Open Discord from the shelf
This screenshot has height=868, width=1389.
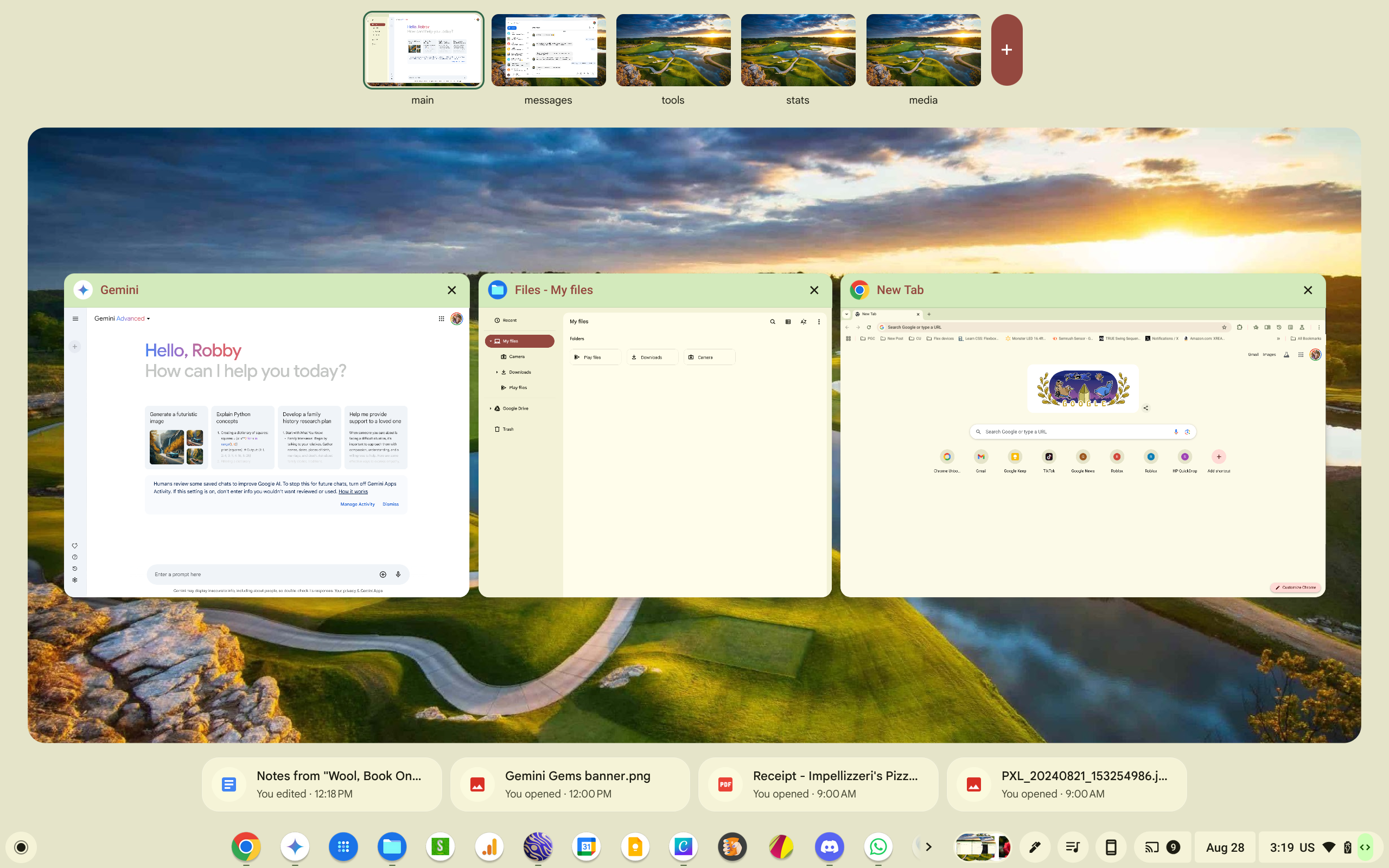pyautogui.click(x=830, y=846)
